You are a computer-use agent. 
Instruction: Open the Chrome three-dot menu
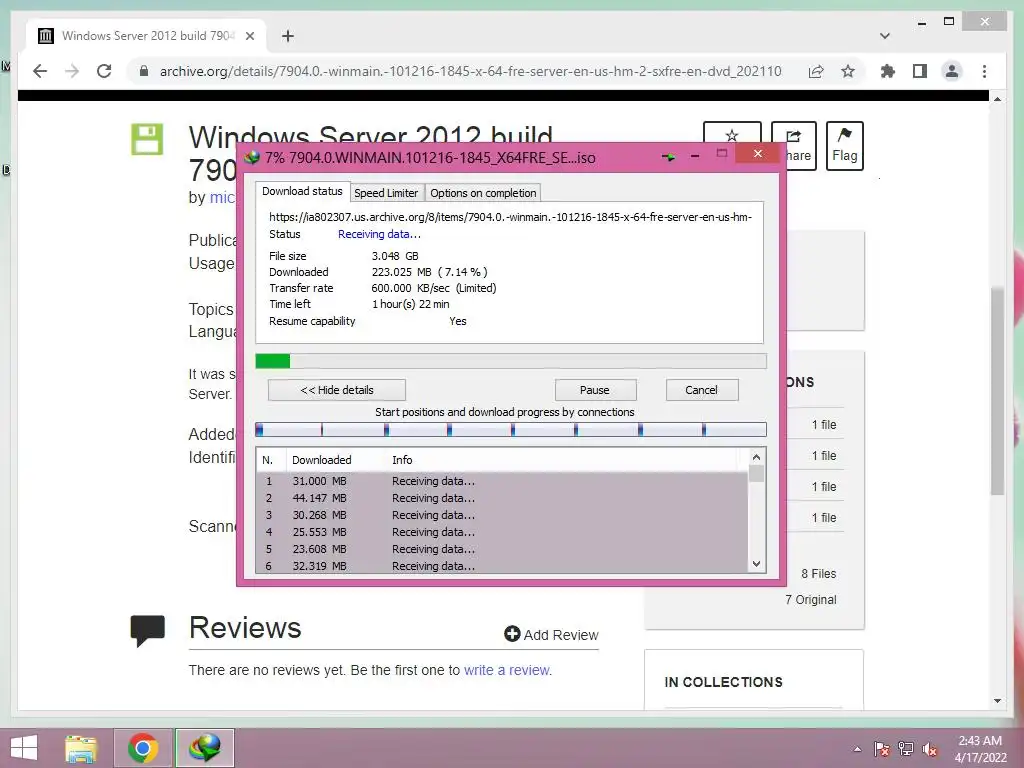984,71
